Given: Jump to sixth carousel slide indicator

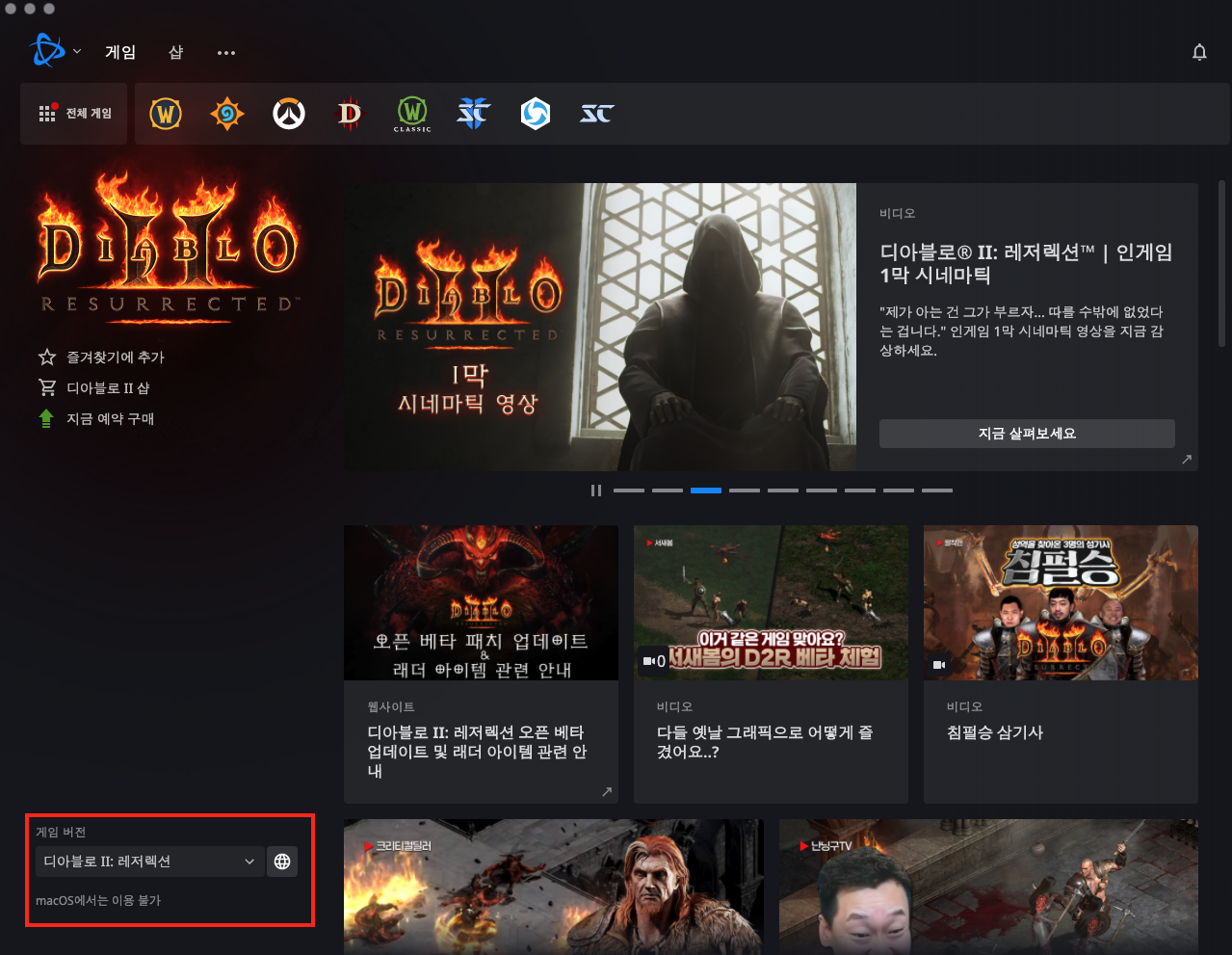Looking at the screenshot, I should click(x=822, y=491).
